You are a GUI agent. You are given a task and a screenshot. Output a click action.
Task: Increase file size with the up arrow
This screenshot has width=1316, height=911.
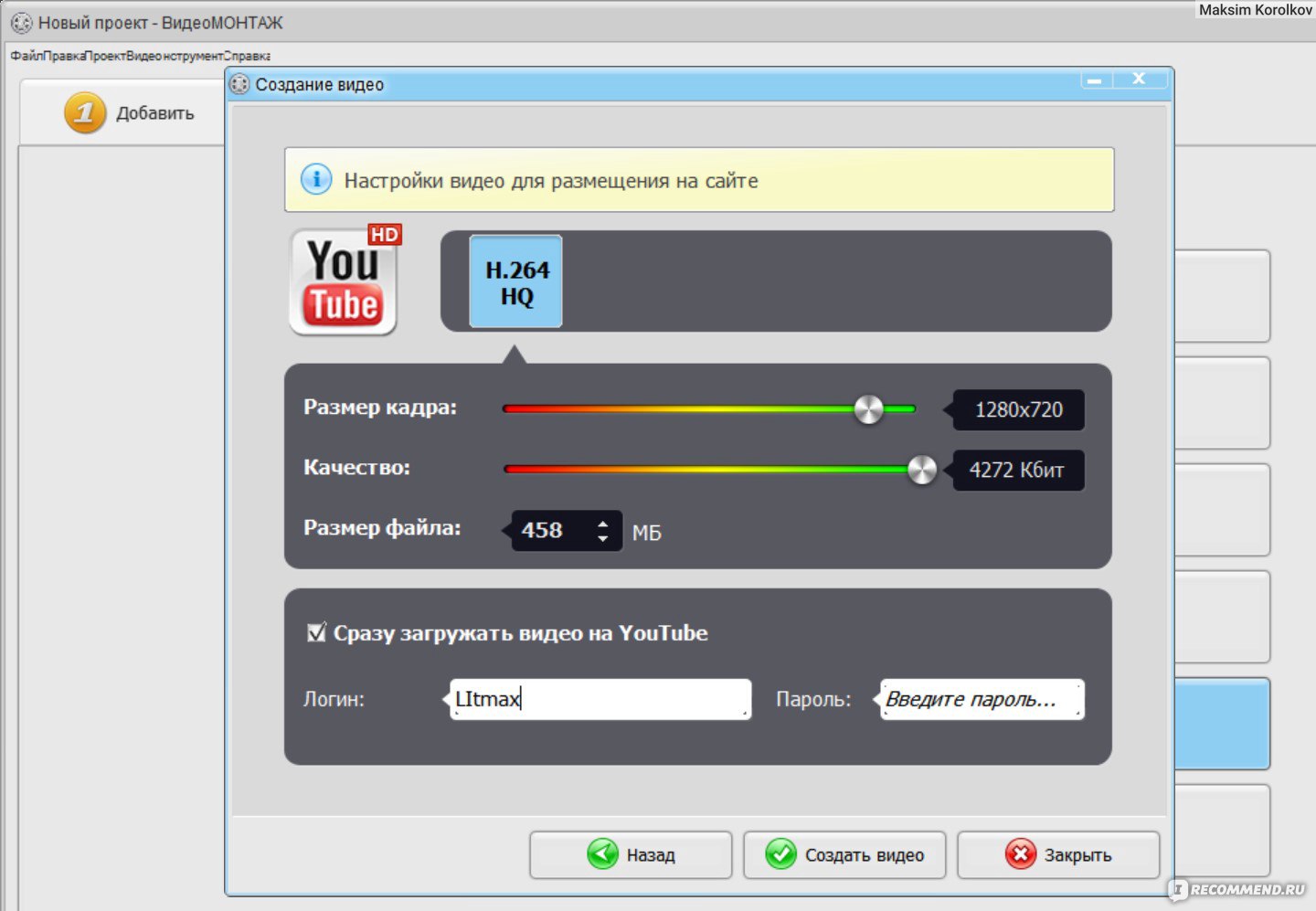pyautogui.click(x=602, y=524)
